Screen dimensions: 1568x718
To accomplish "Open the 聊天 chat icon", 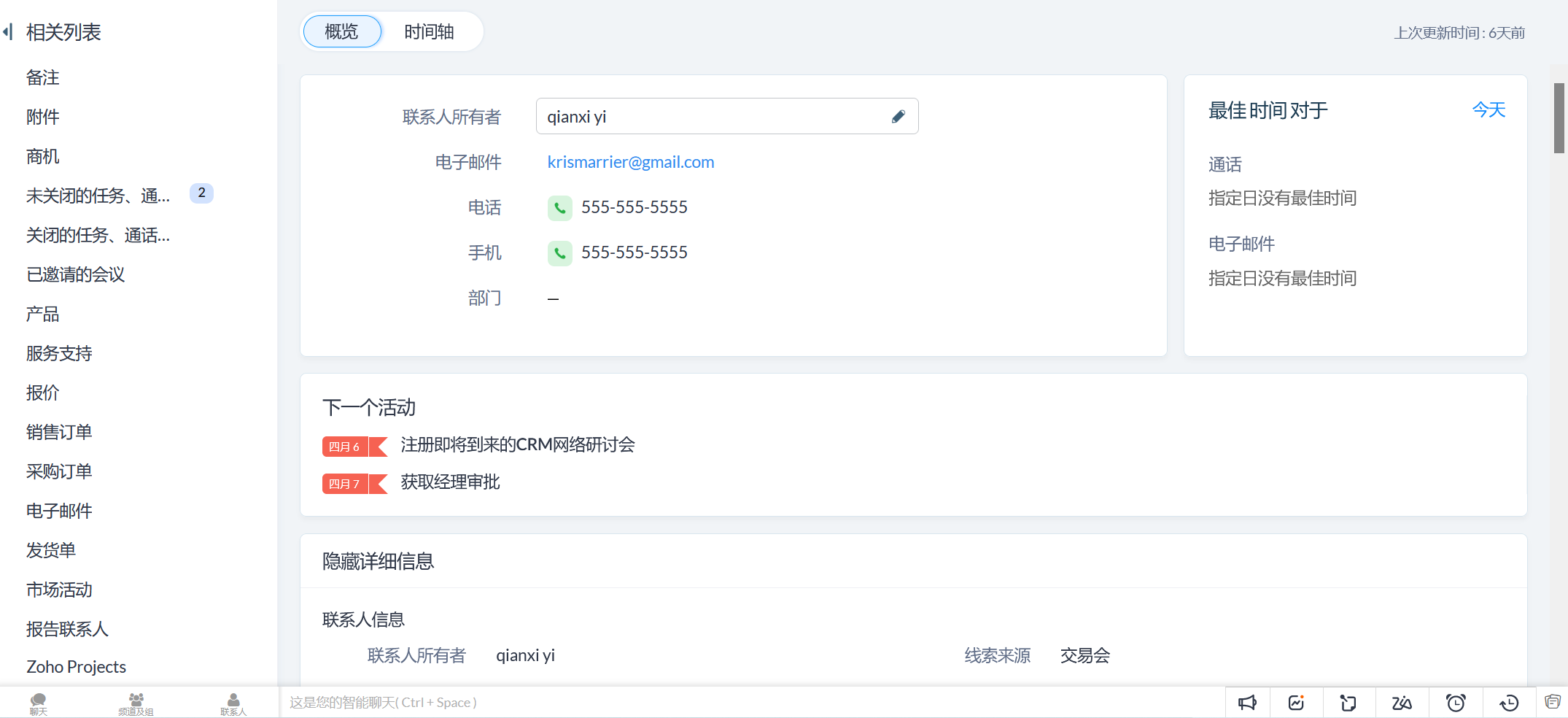I will [x=38, y=703].
